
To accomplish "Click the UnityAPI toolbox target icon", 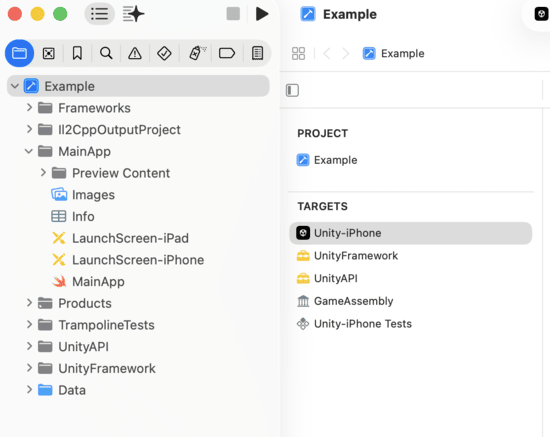I will 303,278.
